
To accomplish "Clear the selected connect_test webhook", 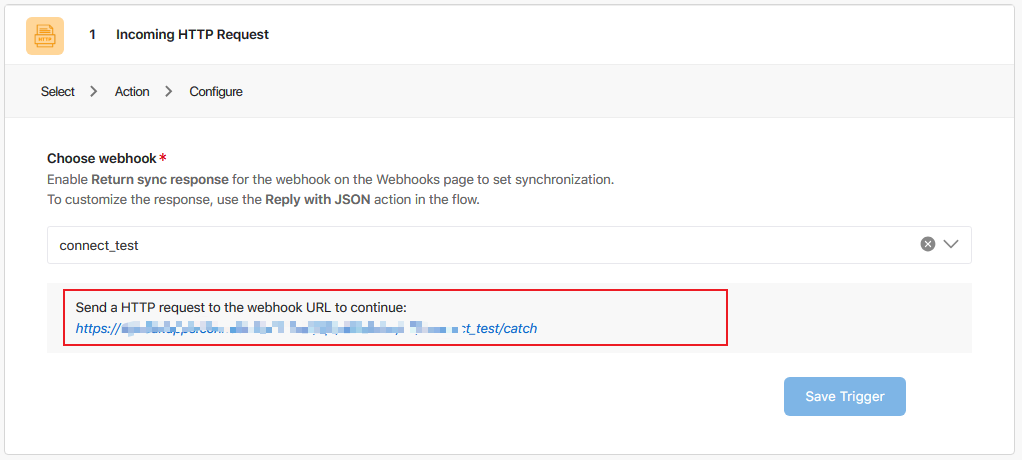I will pyautogui.click(x=927, y=244).
